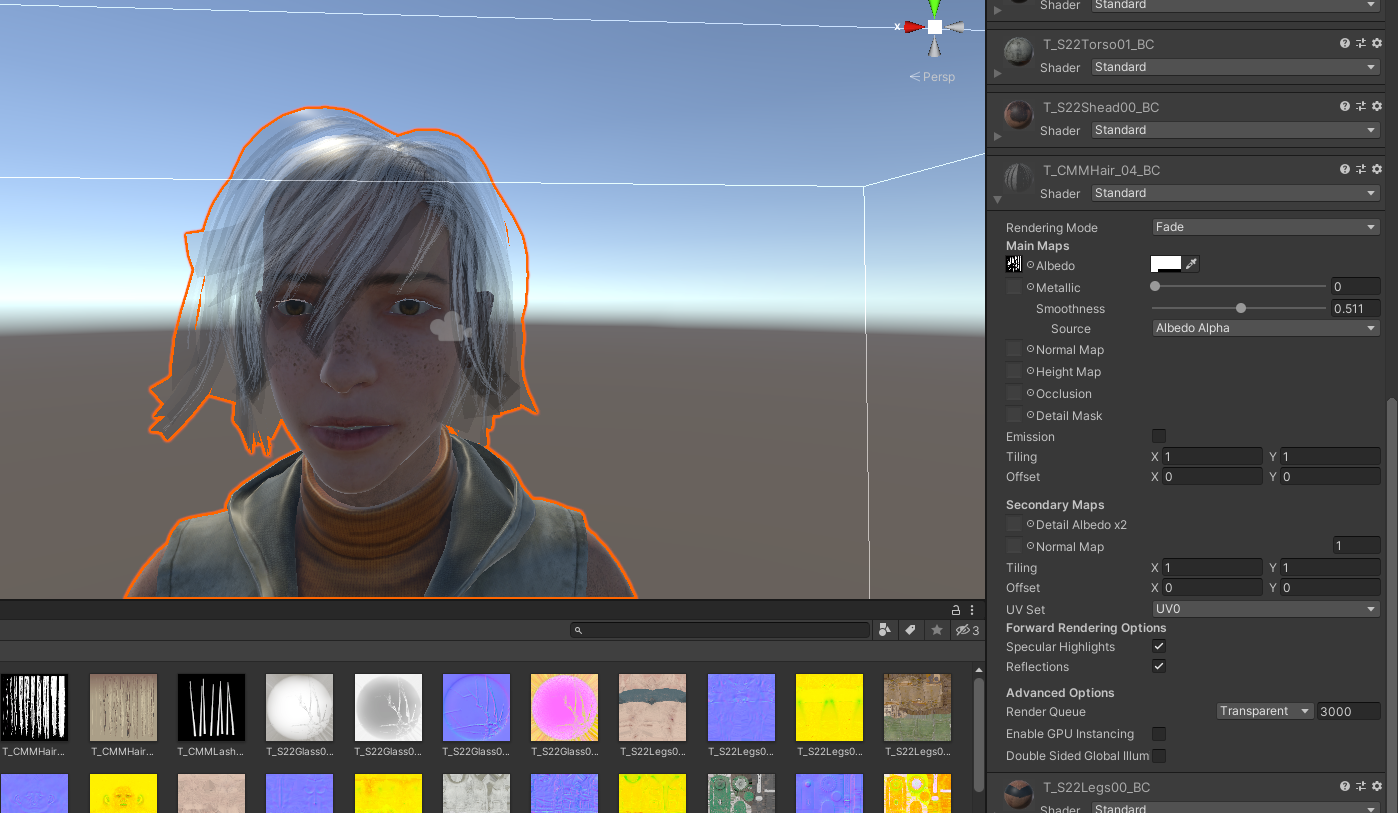The image size is (1398, 813).
Task: Filter Project browser by asset type
Action: [x=884, y=630]
